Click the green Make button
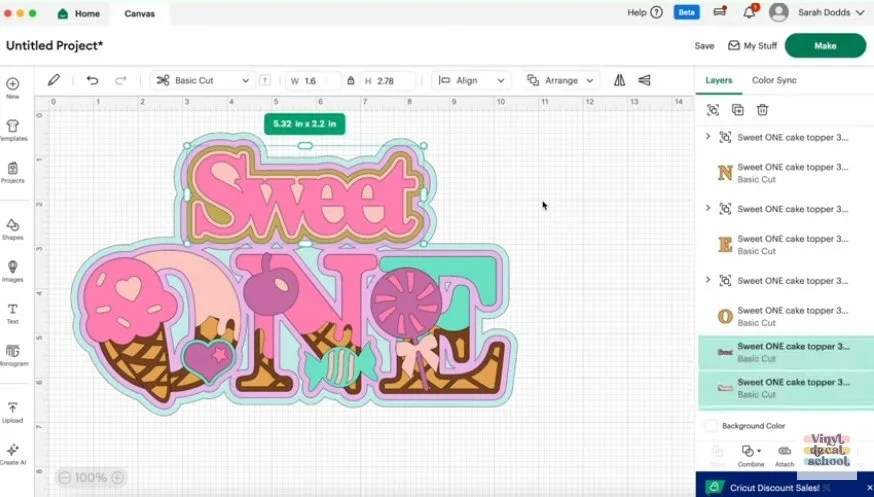 click(x=825, y=46)
